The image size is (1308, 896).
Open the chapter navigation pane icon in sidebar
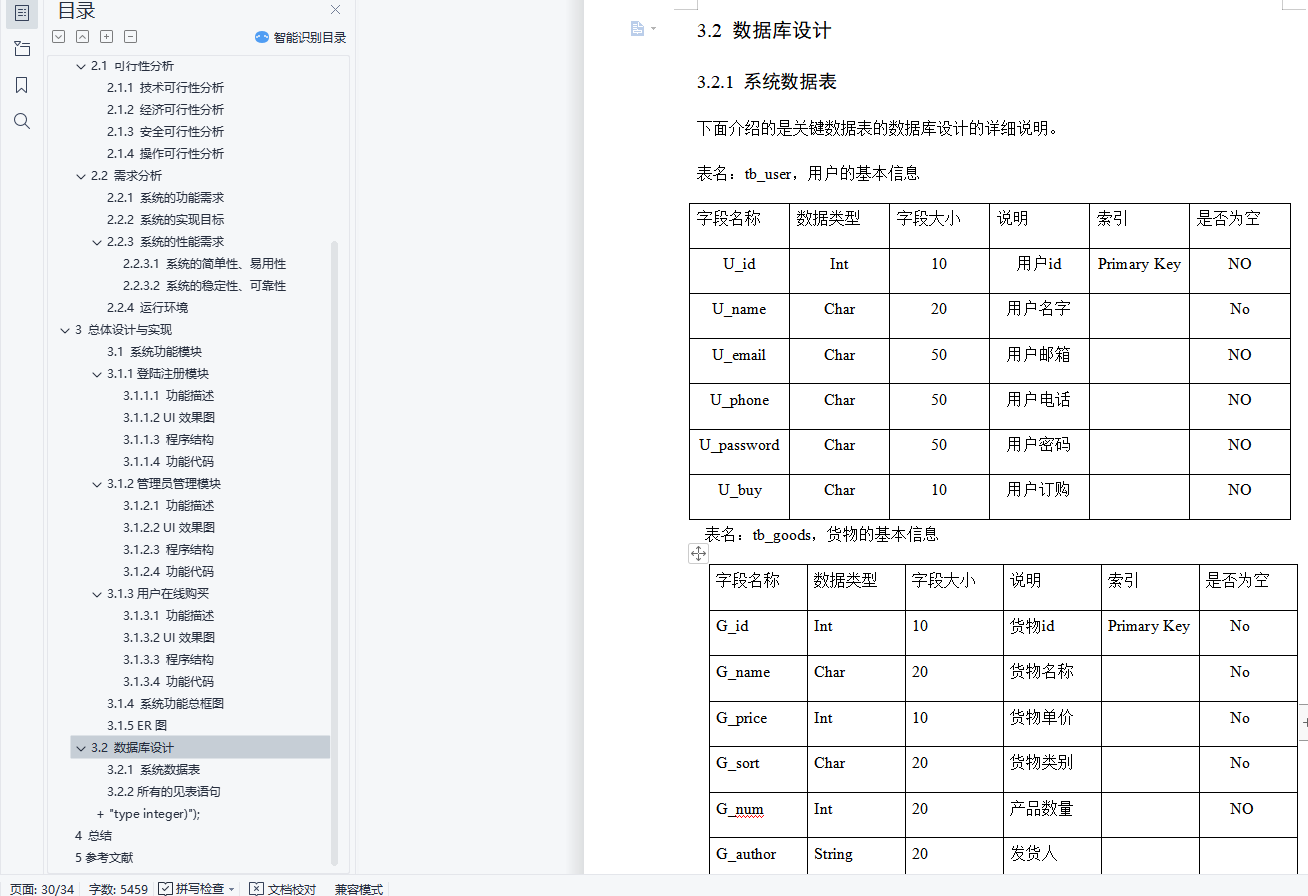21,48
